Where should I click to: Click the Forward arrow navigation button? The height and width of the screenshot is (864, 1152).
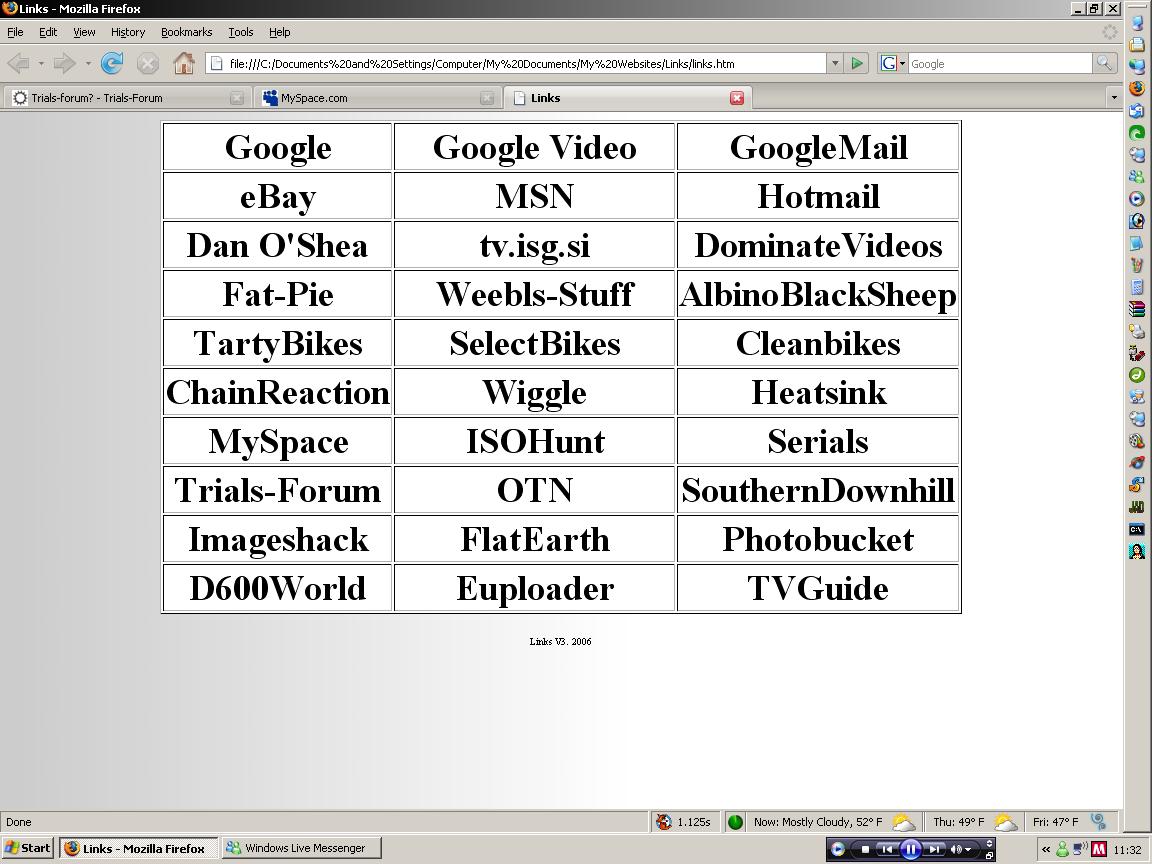click(65, 64)
